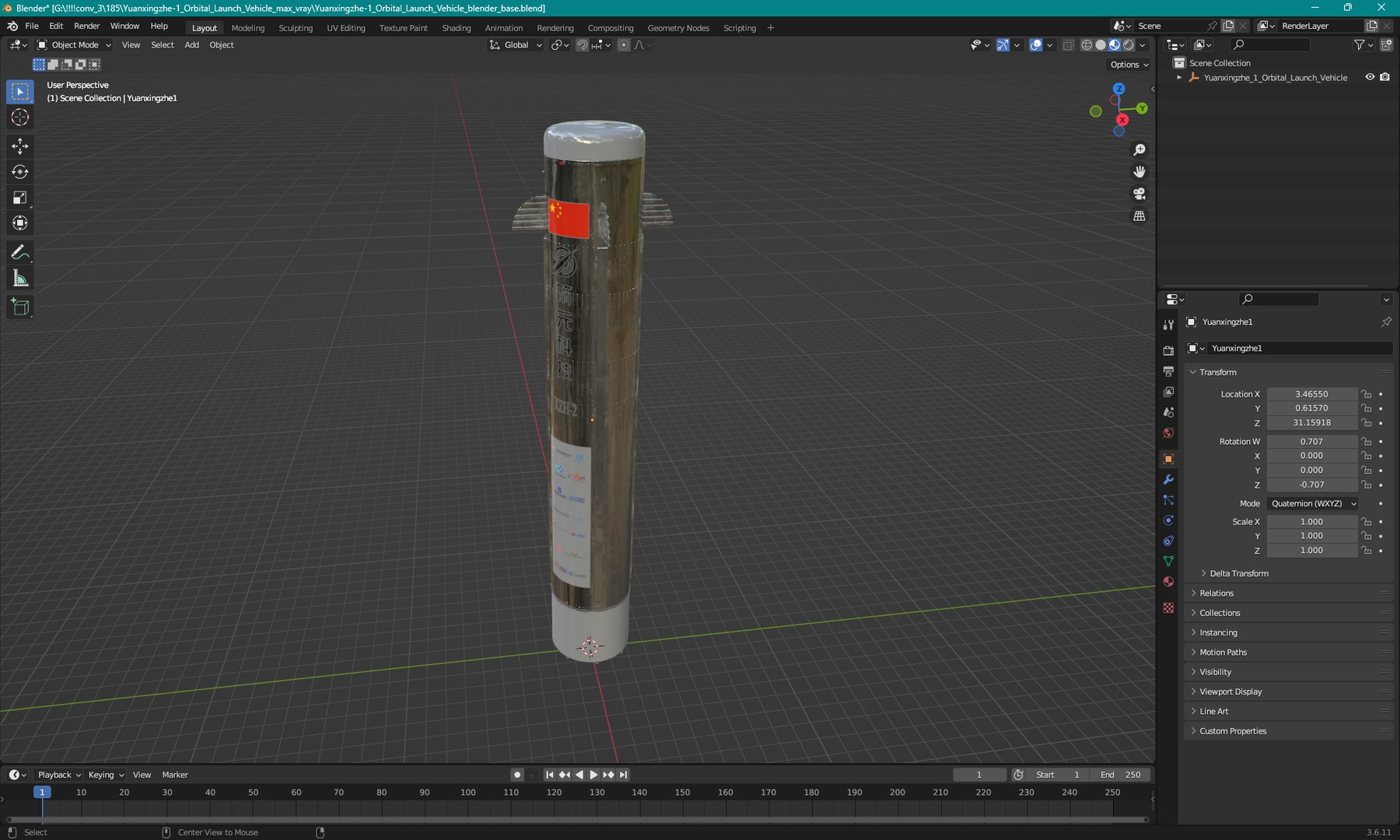Select the Scale tool
The height and width of the screenshot is (840, 1400).
click(20, 198)
